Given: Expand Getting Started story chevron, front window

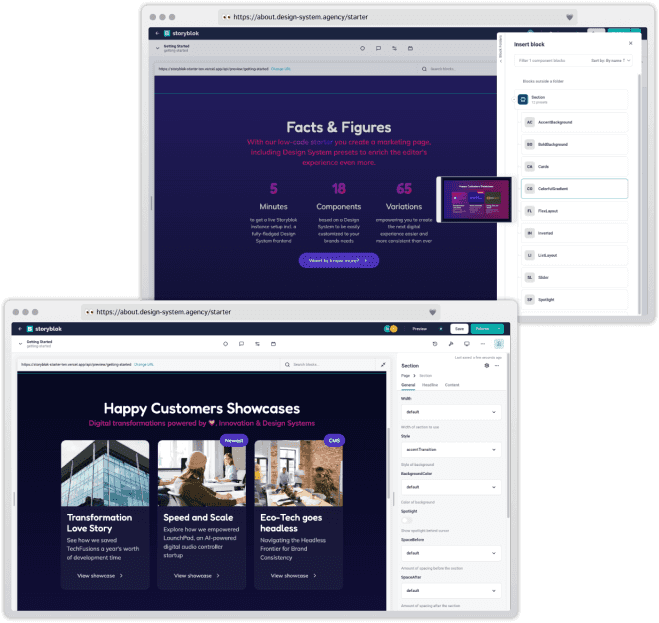Looking at the screenshot, I should (20, 344).
